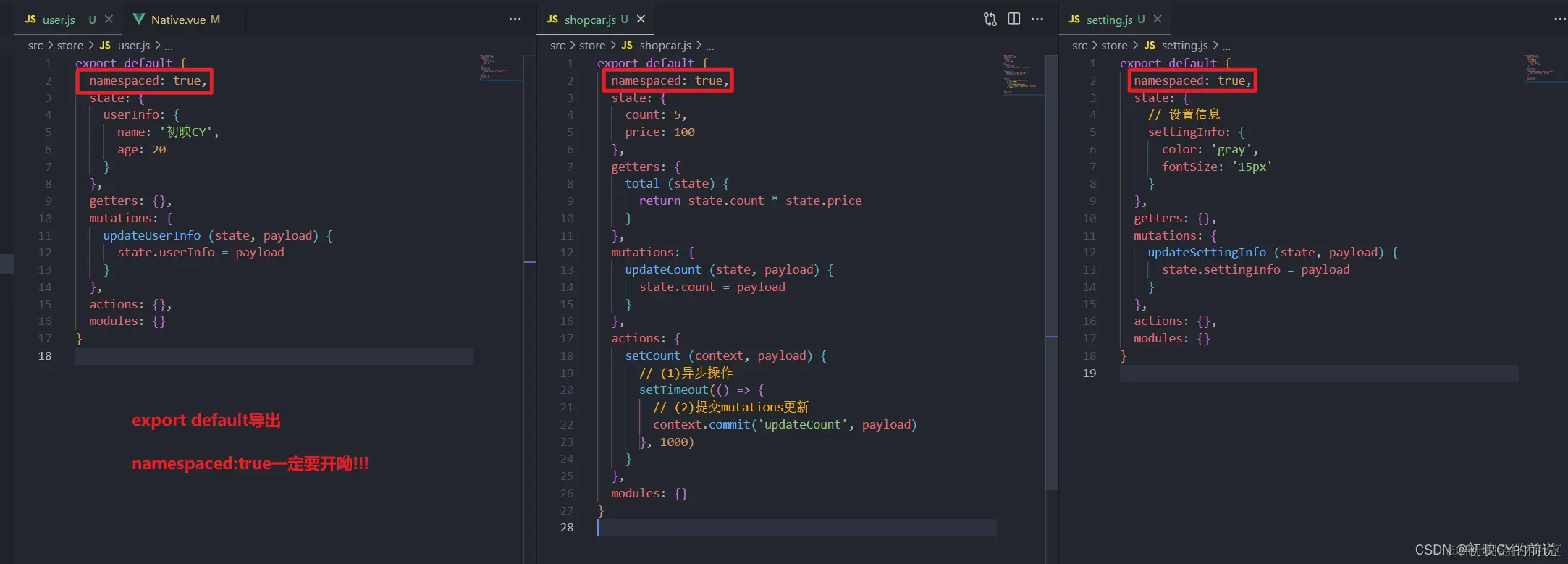Image resolution: width=1568 pixels, height=564 pixels.
Task: Click 'actions: {},' in setting.js
Action: coord(1175,321)
